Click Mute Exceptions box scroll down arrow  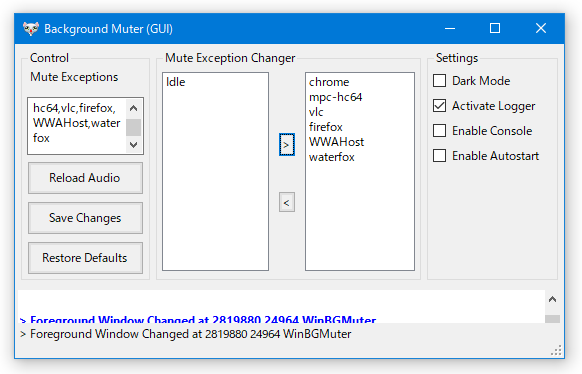134,144
